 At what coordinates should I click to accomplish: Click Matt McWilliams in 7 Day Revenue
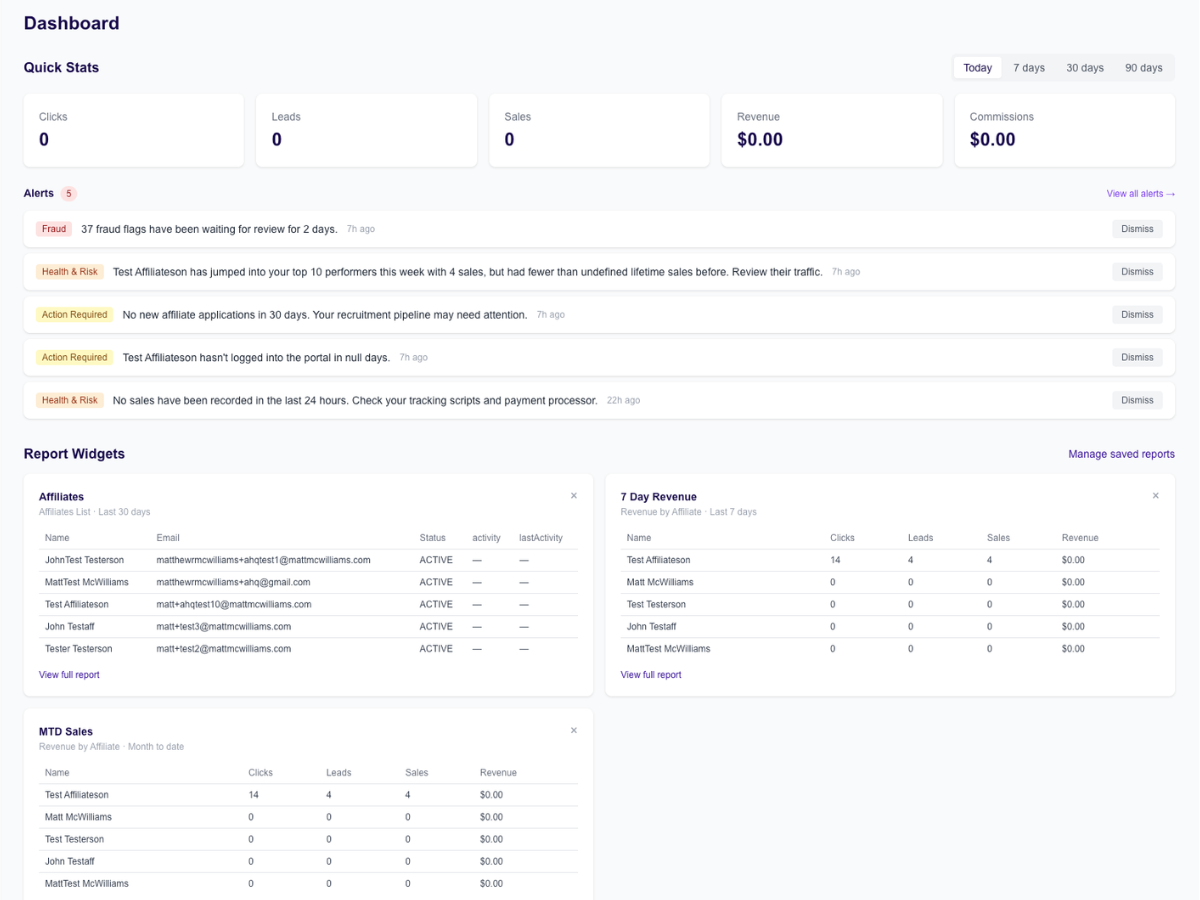coord(660,582)
